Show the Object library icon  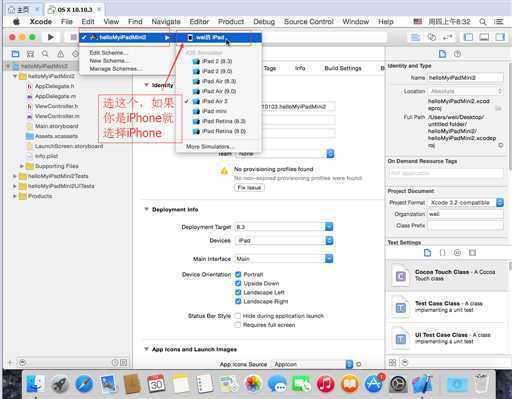[x=457, y=253]
